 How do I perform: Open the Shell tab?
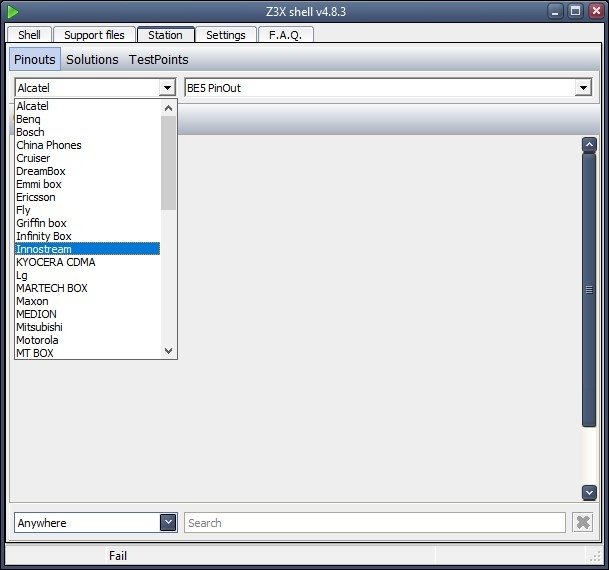tap(29, 35)
